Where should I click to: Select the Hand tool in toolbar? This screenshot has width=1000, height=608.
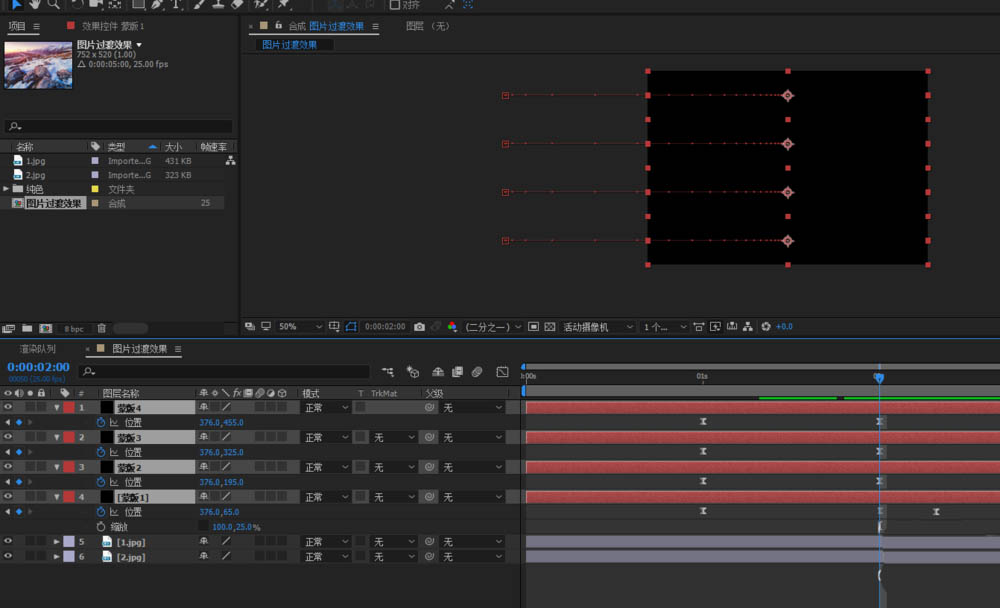pyautogui.click(x=34, y=4)
